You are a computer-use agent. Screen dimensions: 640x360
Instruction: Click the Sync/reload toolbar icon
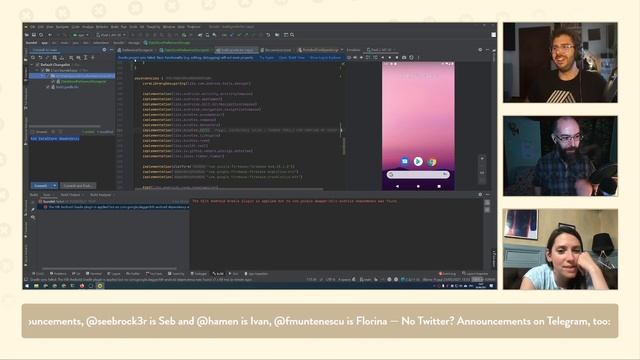pos(41,35)
